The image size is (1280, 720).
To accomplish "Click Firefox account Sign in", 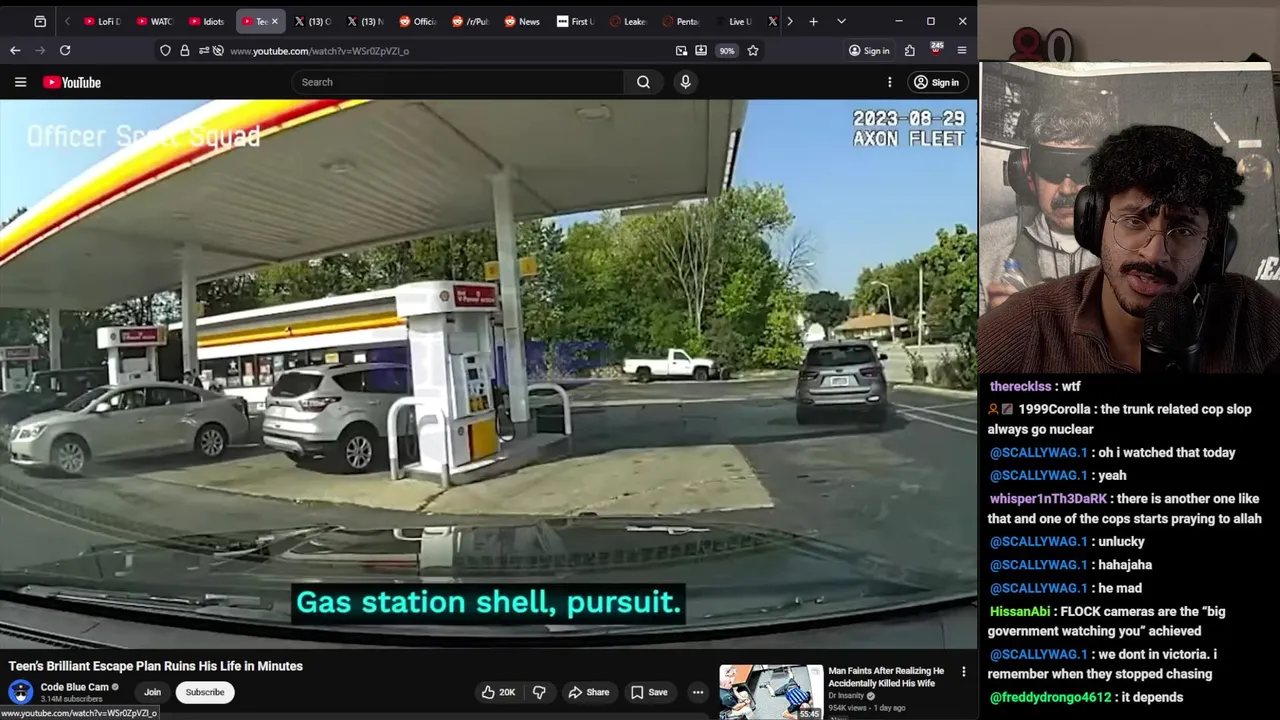I will pos(869,50).
